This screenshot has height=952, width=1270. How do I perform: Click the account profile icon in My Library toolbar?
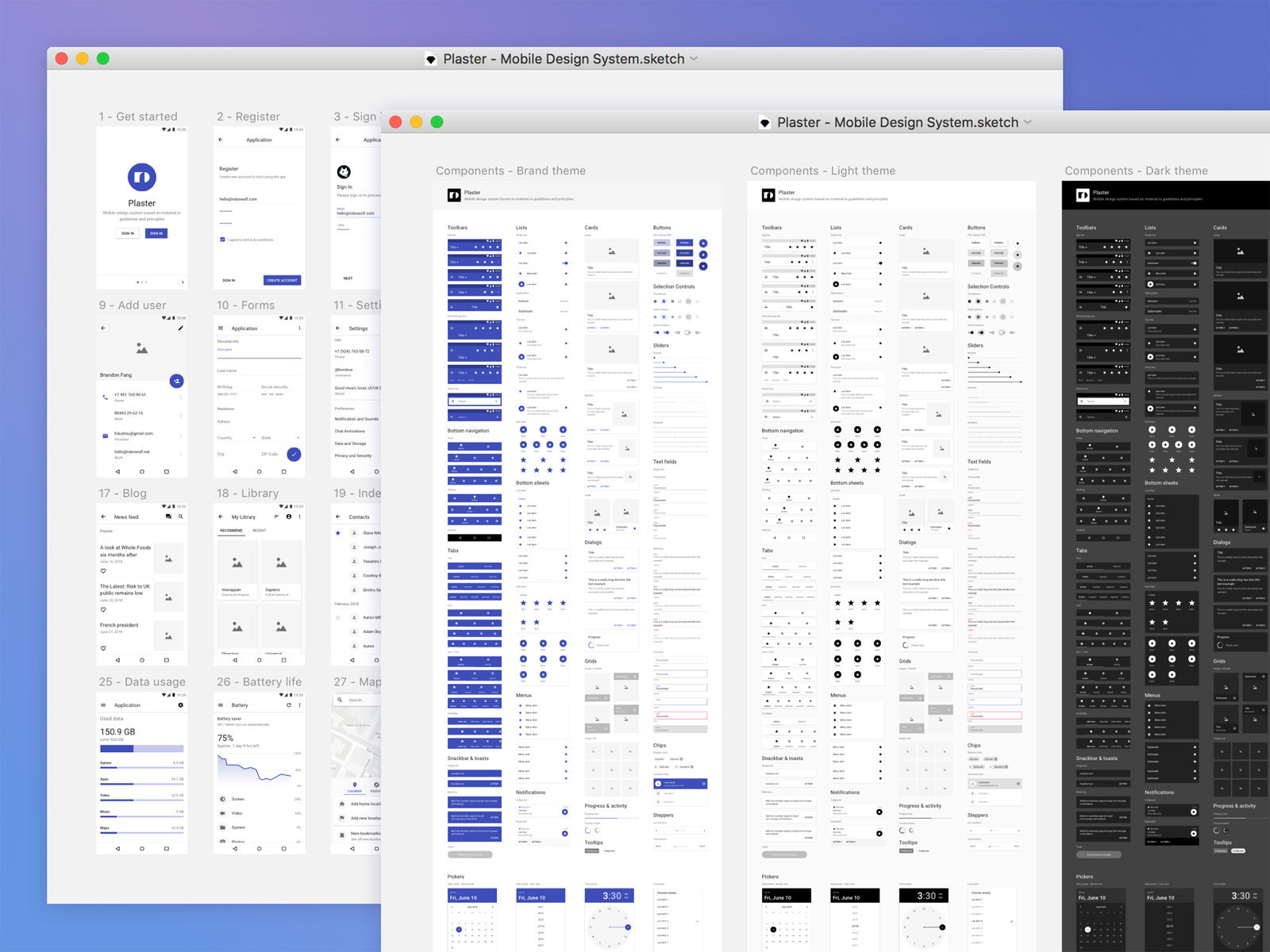tap(289, 516)
